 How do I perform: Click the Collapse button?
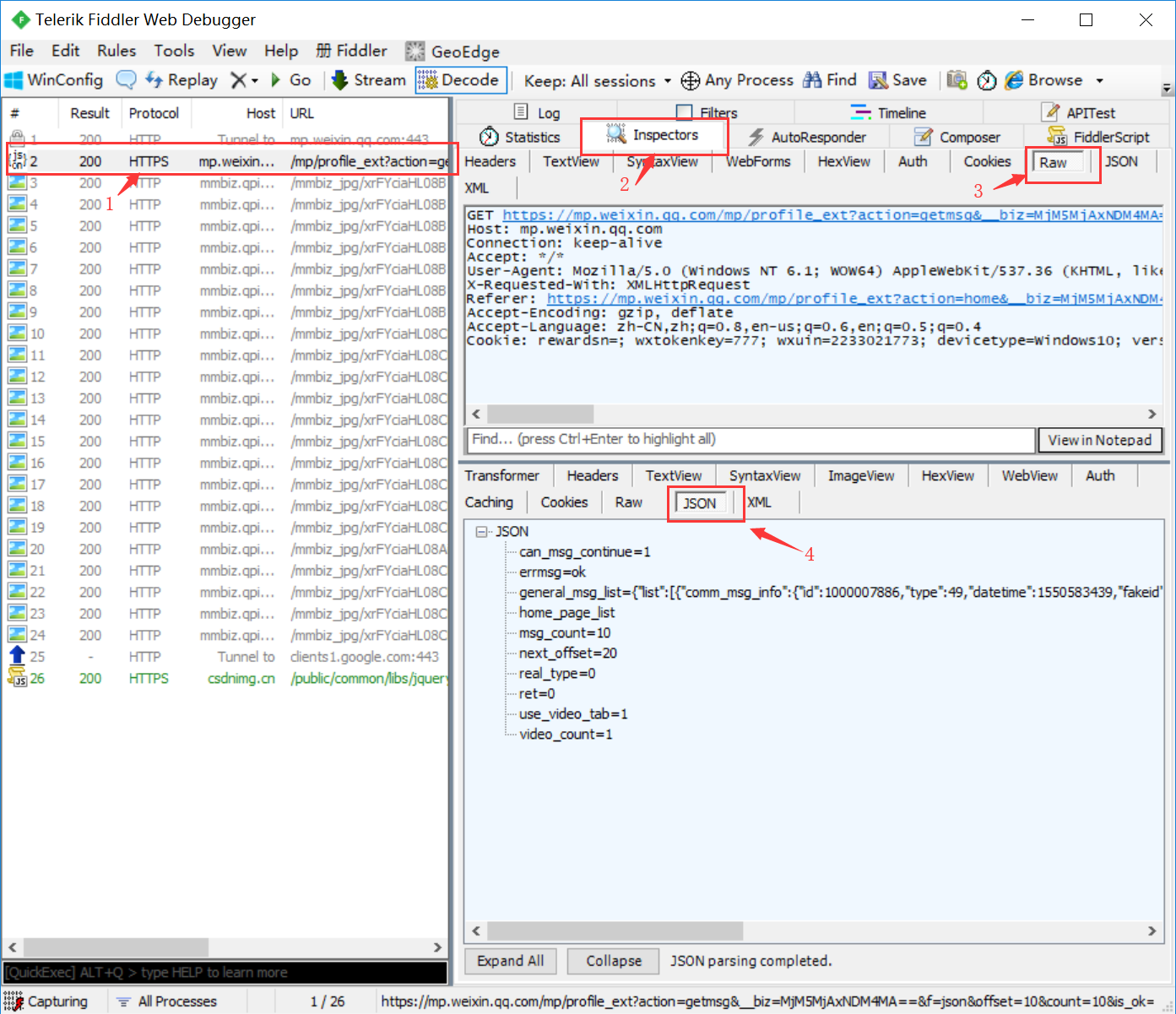click(x=613, y=961)
